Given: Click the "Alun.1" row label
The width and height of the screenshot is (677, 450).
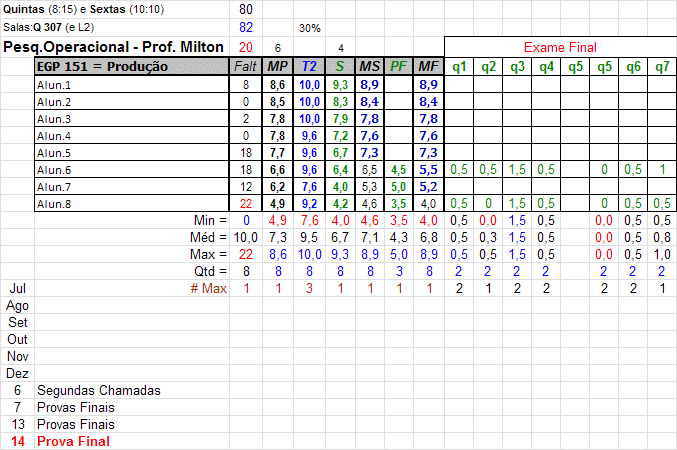Looking at the screenshot, I should (x=54, y=85).
